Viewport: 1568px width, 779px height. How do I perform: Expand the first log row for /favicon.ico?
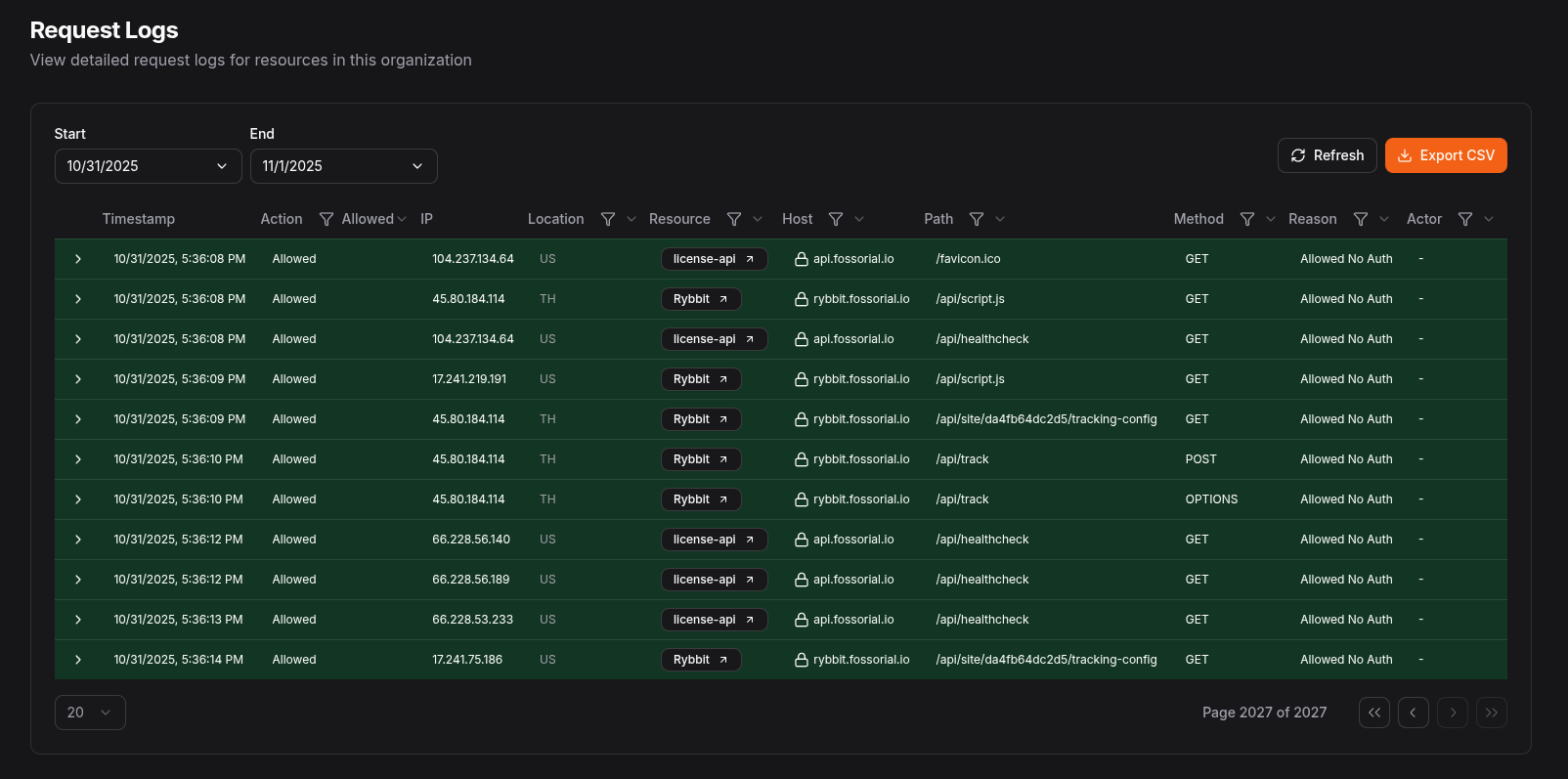click(78, 259)
